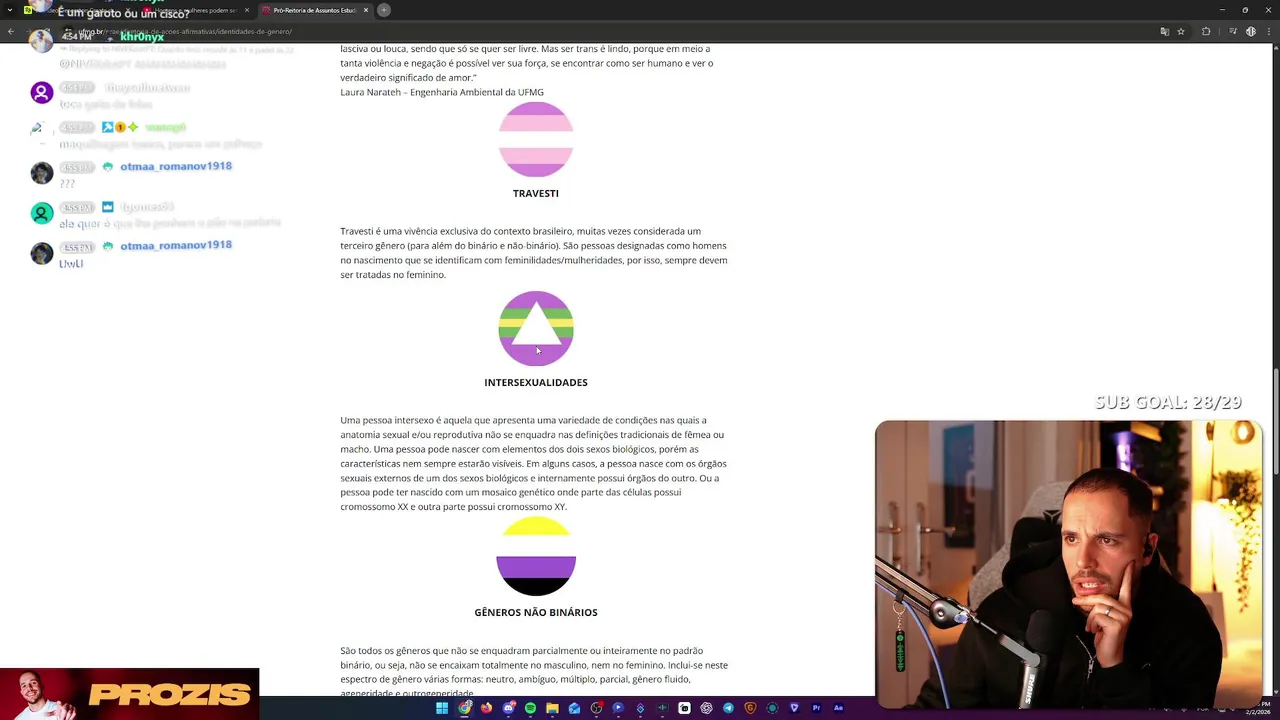Click the Travesti pink striped flag circle
The width and height of the screenshot is (1280, 720).
536,139
